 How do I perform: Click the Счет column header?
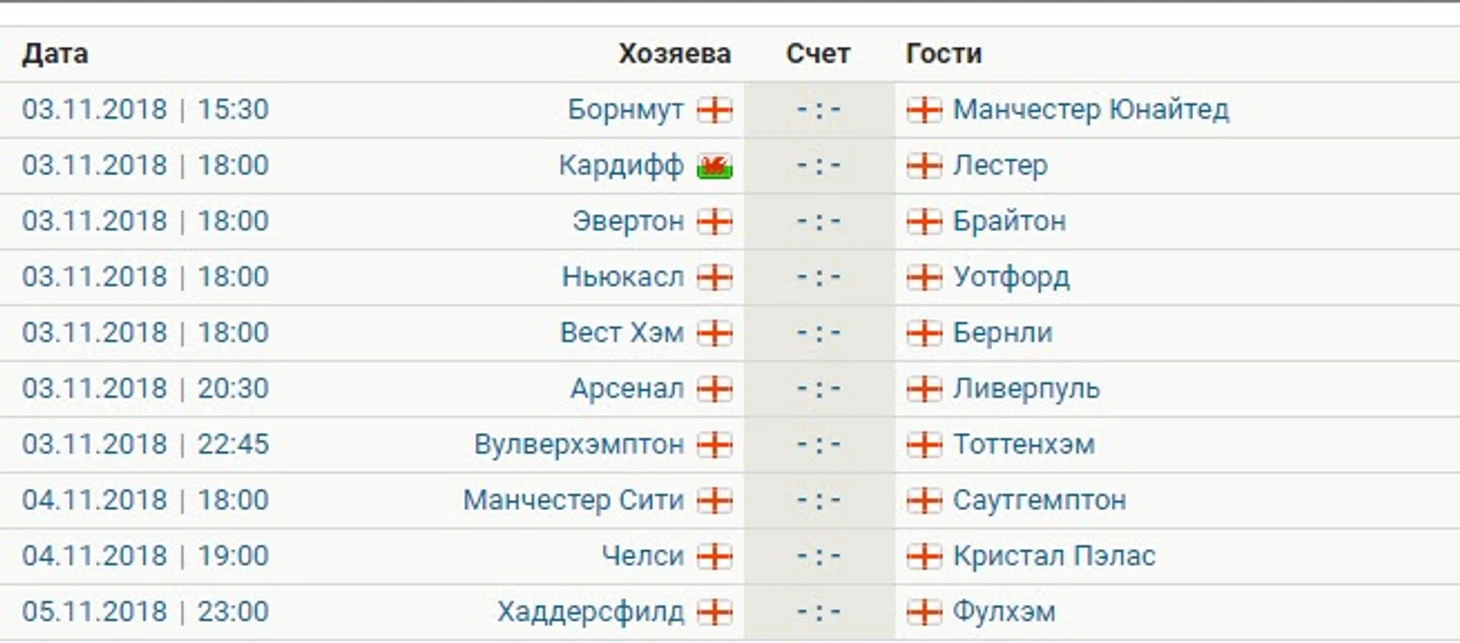[818, 54]
